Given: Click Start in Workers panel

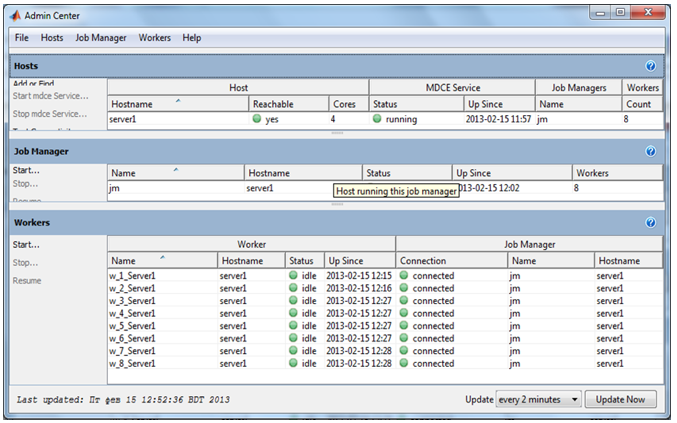Looking at the screenshot, I should click(26, 245).
